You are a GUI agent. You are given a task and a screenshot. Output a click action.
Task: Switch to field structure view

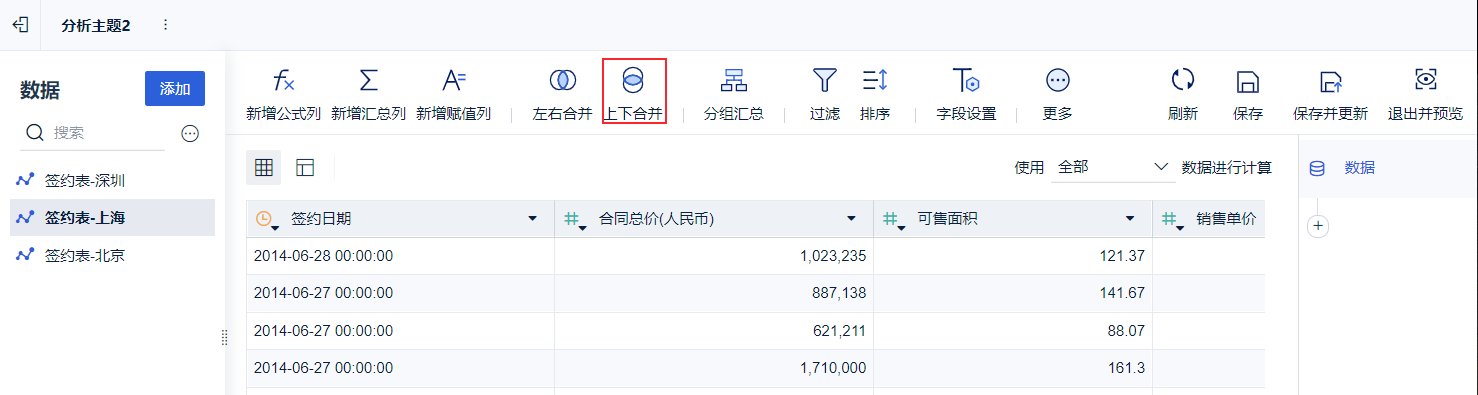coord(305,168)
